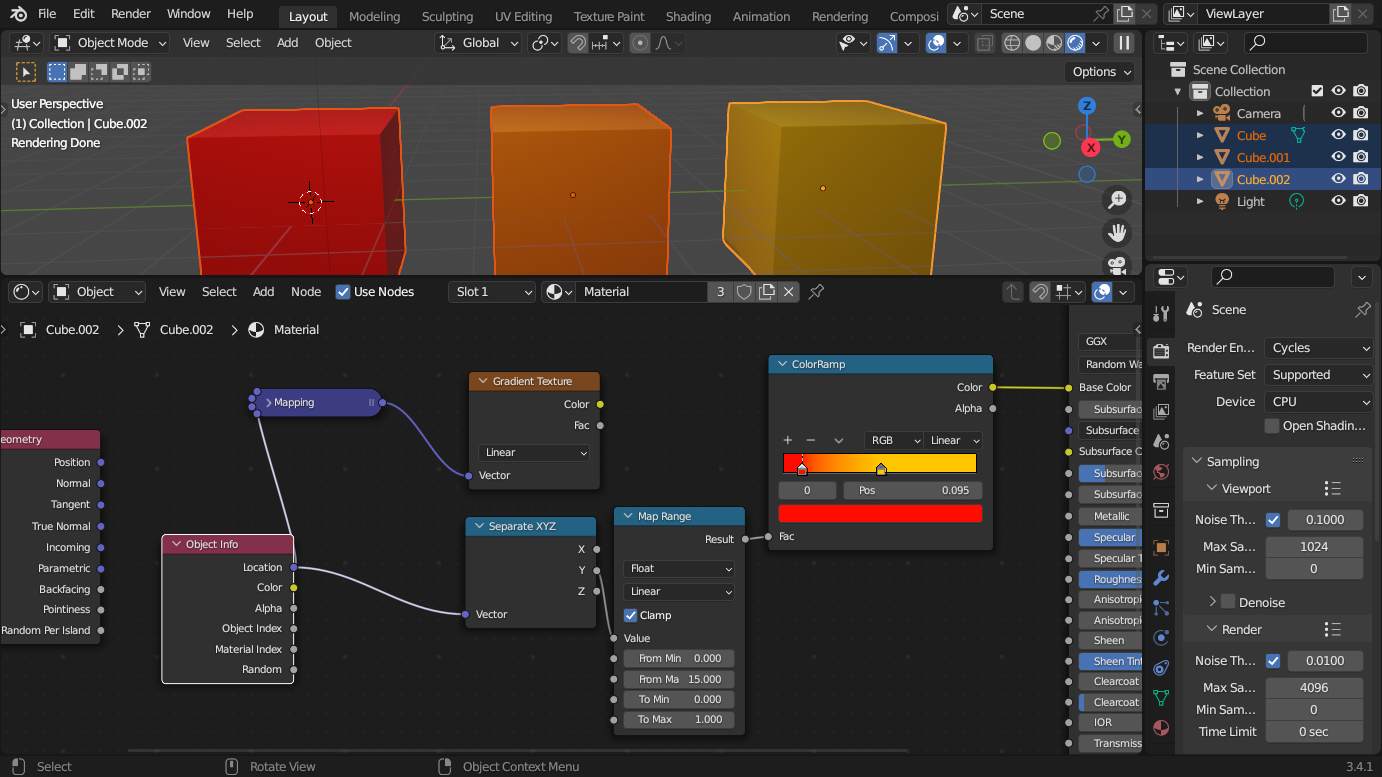Screen dimensions: 1382x777
Task: Open the Feature Set dropdown
Action: [1320, 375]
